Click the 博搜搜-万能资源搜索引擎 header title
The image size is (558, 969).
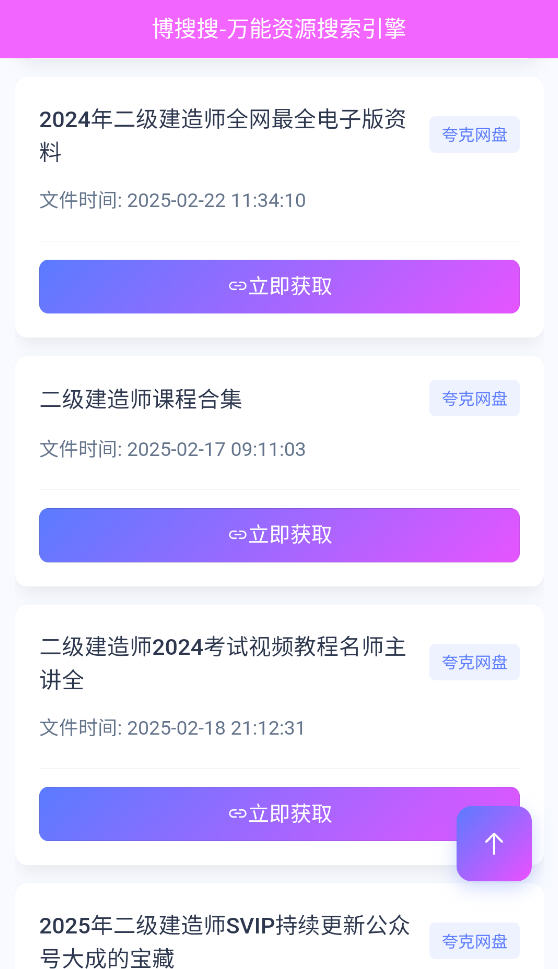tap(279, 28)
